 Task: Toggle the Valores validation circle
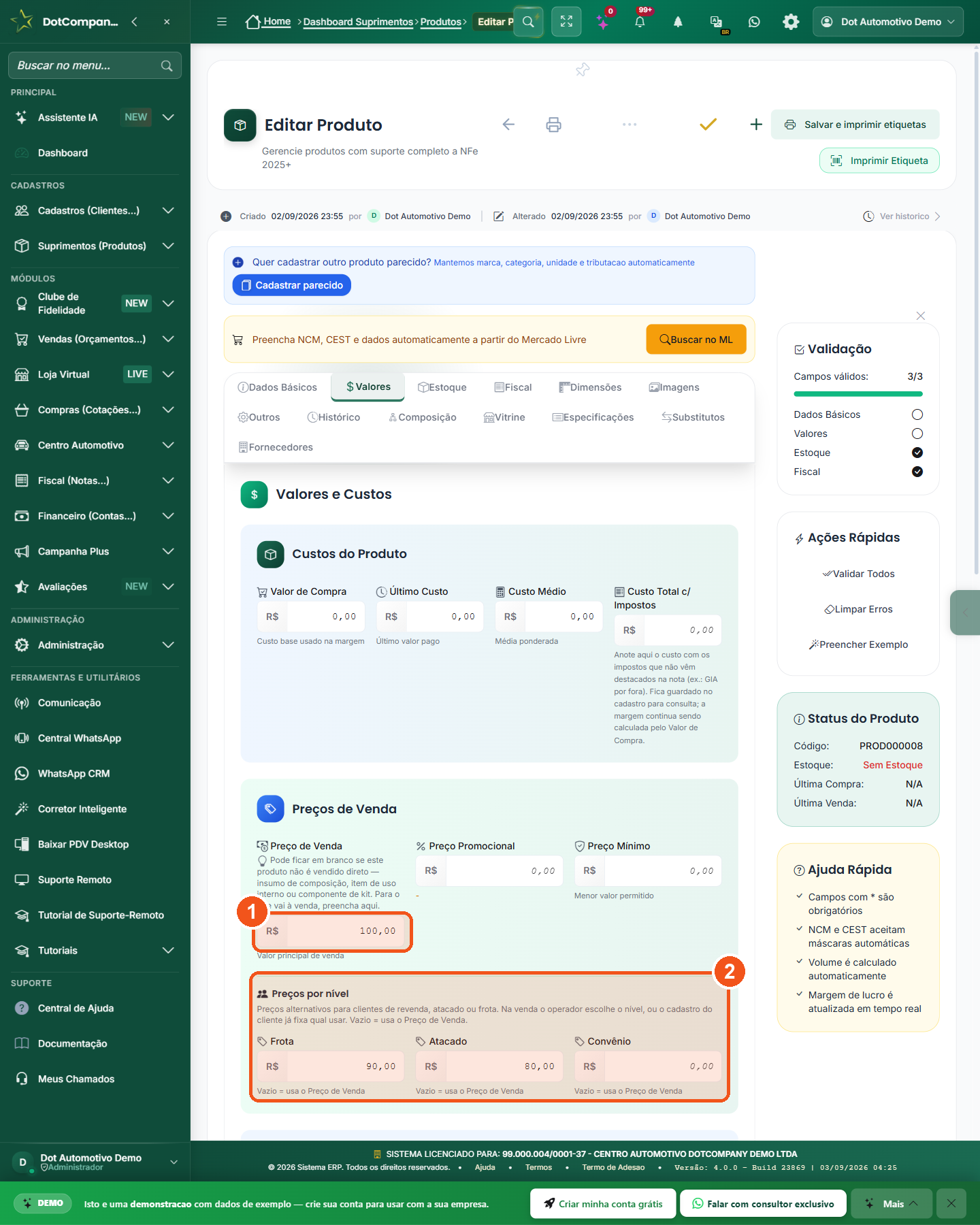click(917, 434)
